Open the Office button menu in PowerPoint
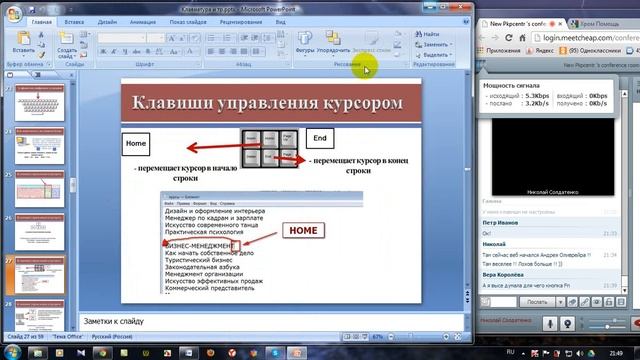This screenshot has width=640, height=360. coord(14,14)
